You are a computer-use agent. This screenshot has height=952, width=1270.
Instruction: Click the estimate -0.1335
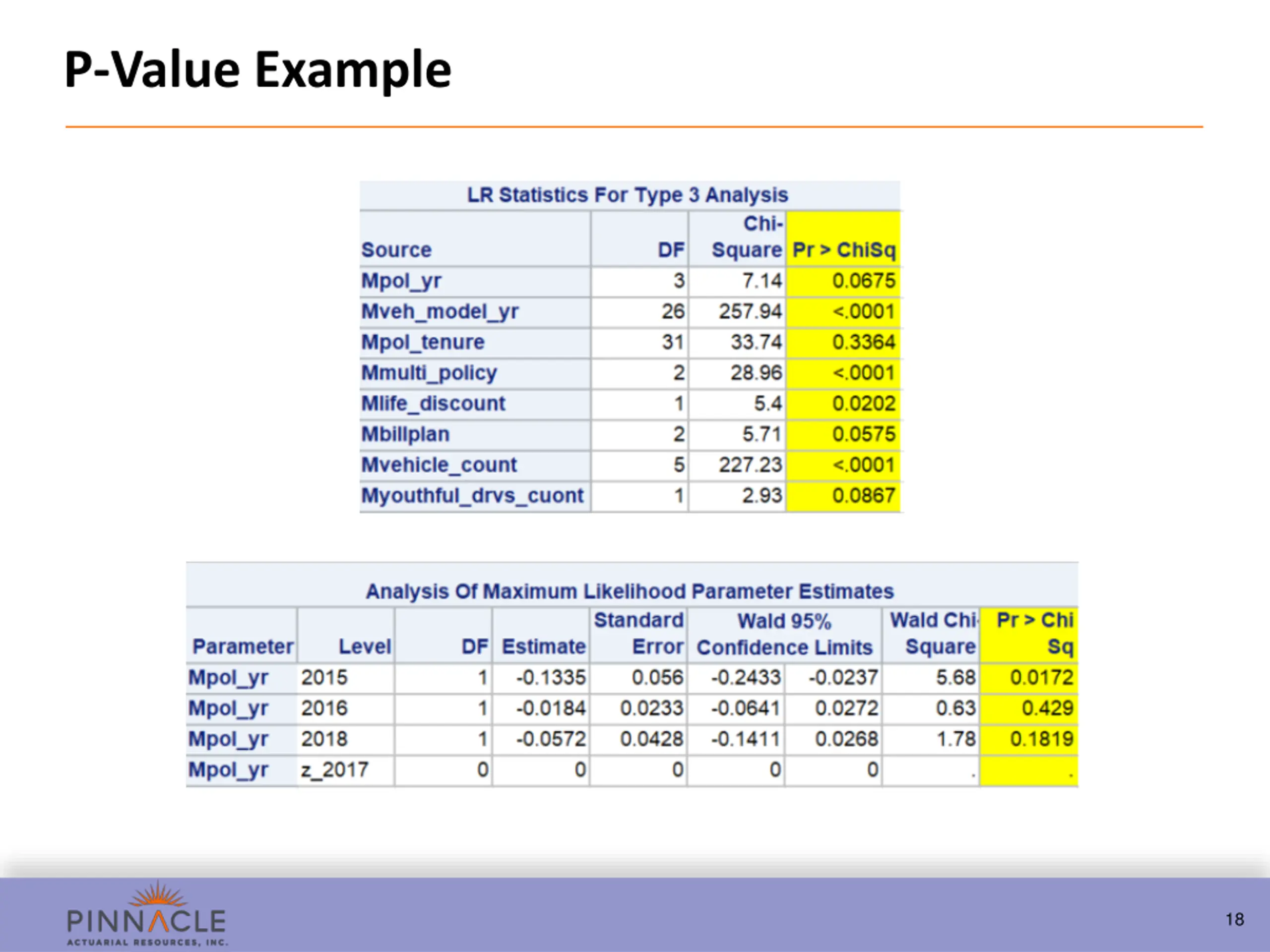click(x=551, y=678)
